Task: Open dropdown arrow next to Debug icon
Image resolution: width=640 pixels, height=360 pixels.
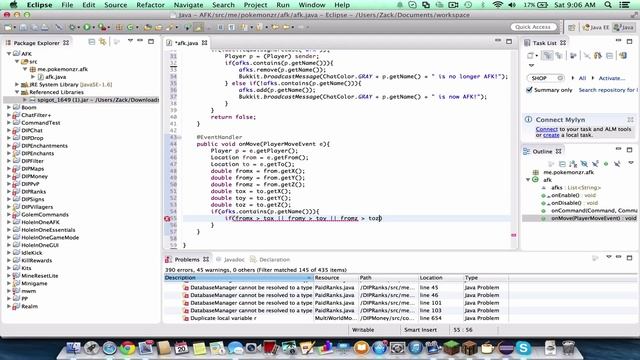Action: [x=78, y=27]
